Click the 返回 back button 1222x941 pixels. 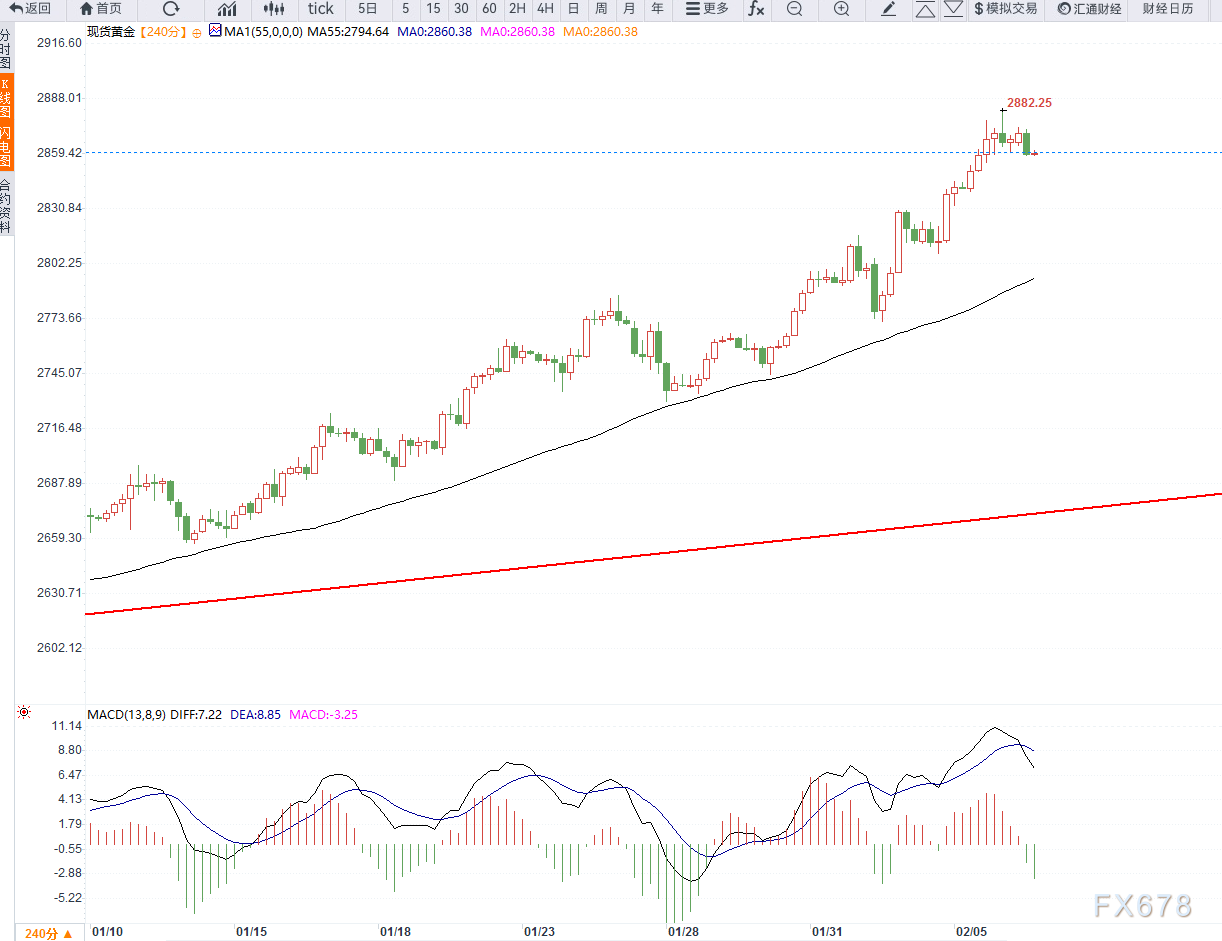[31, 9]
